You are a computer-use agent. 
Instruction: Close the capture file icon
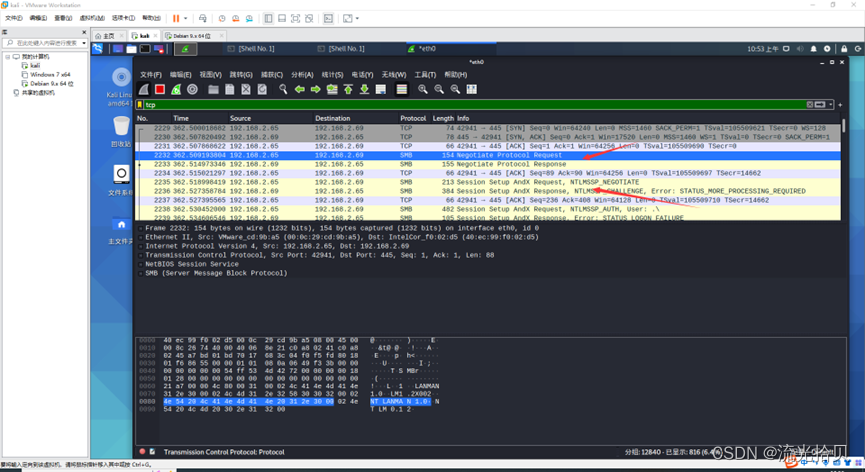pos(246,89)
